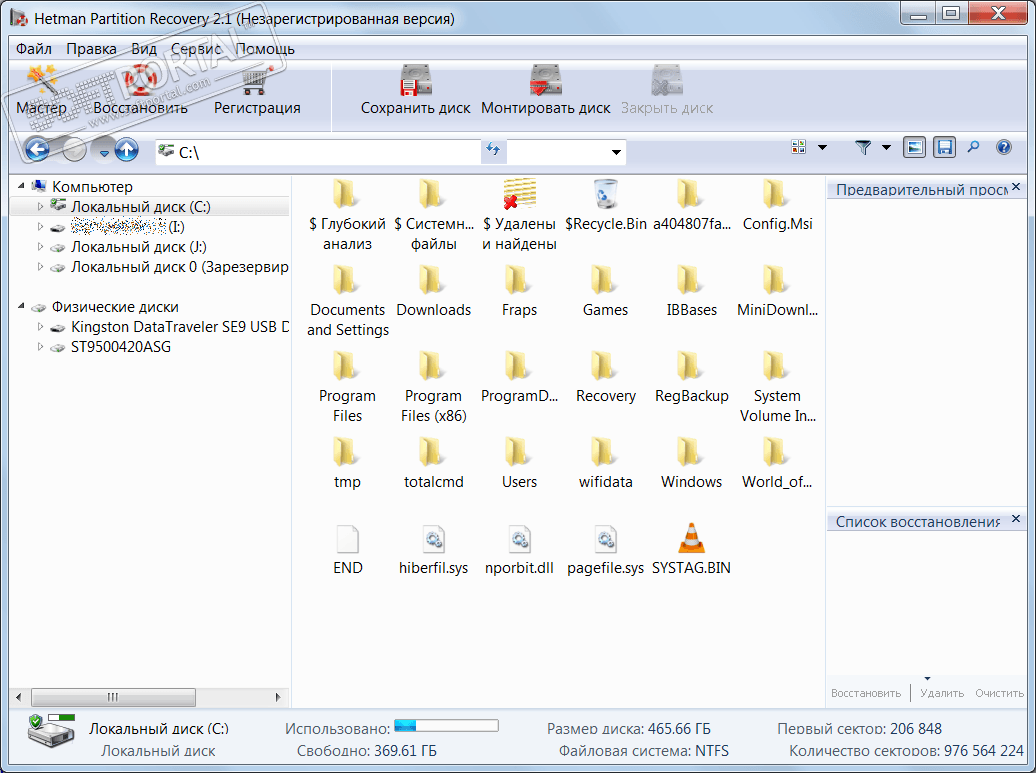The height and width of the screenshot is (773, 1036).
Task: Open the $ Системные файлы folder
Action: [433, 215]
